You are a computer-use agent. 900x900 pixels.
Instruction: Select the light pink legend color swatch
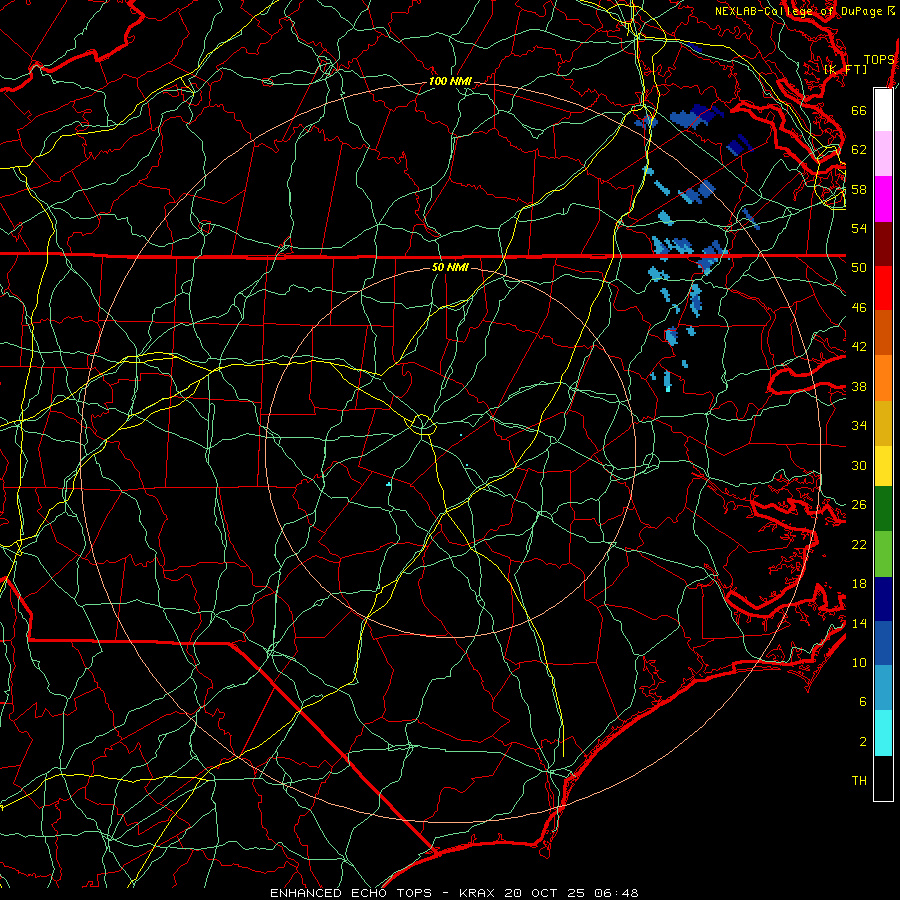coord(883,153)
